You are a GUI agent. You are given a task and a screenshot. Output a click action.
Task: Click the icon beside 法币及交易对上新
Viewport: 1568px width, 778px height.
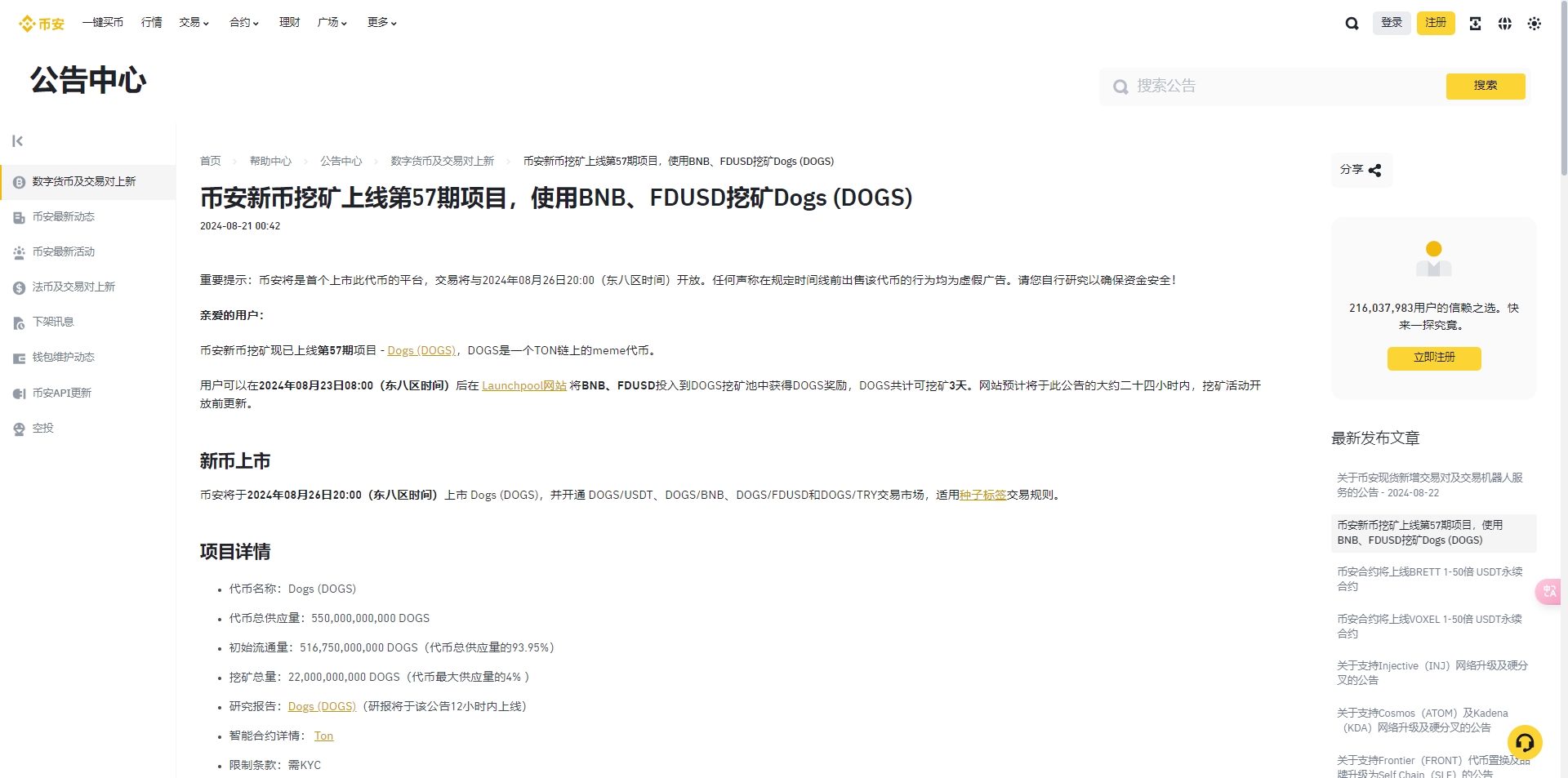pyautogui.click(x=19, y=287)
